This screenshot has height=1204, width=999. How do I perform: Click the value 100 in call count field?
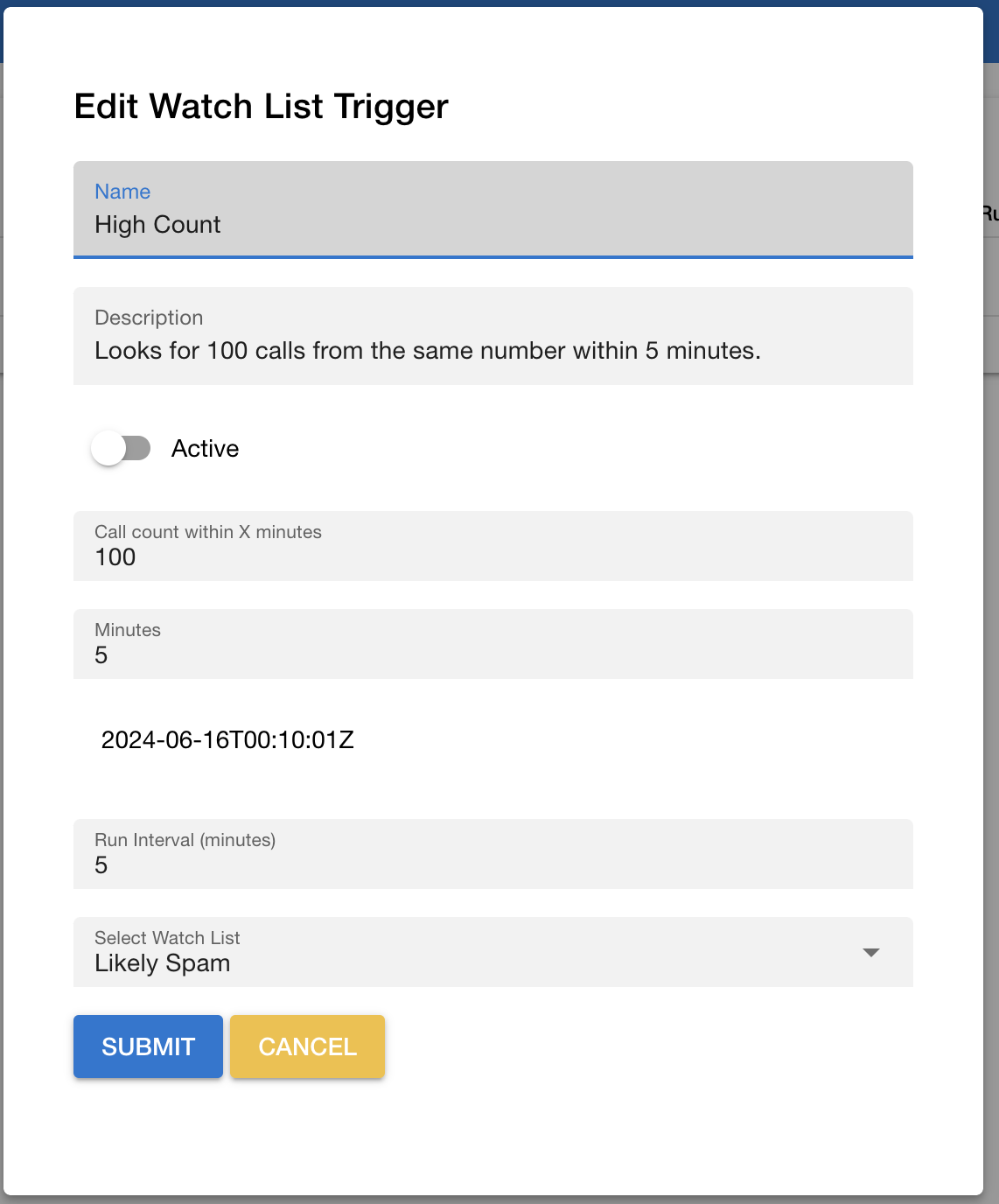115,557
